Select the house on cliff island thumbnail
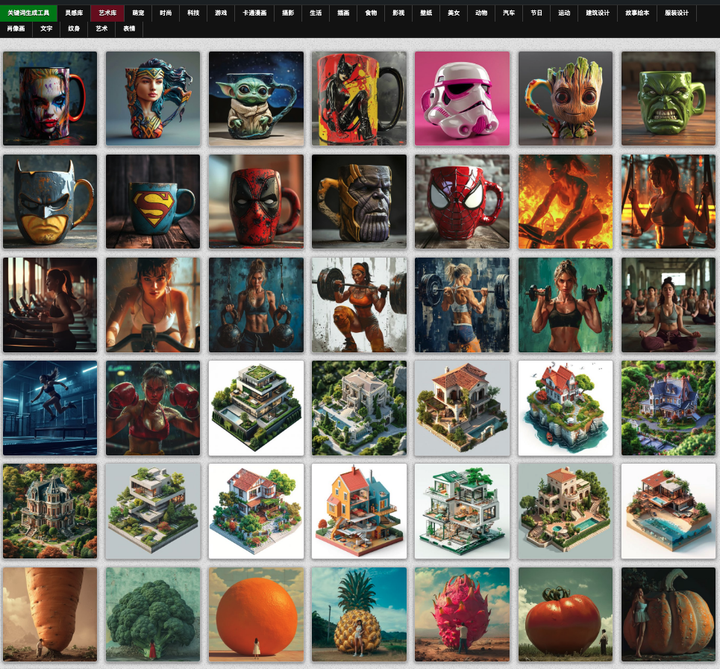 pos(565,408)
